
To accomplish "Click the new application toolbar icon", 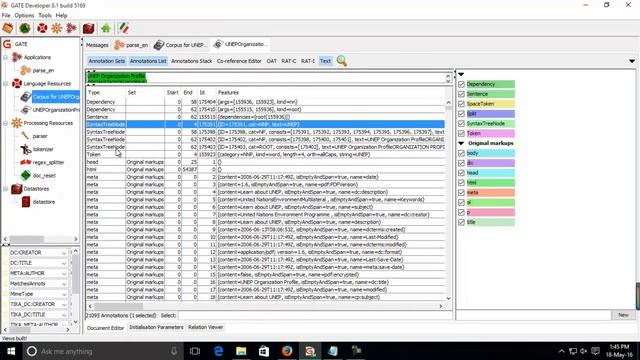I will (x=71, y=28).
